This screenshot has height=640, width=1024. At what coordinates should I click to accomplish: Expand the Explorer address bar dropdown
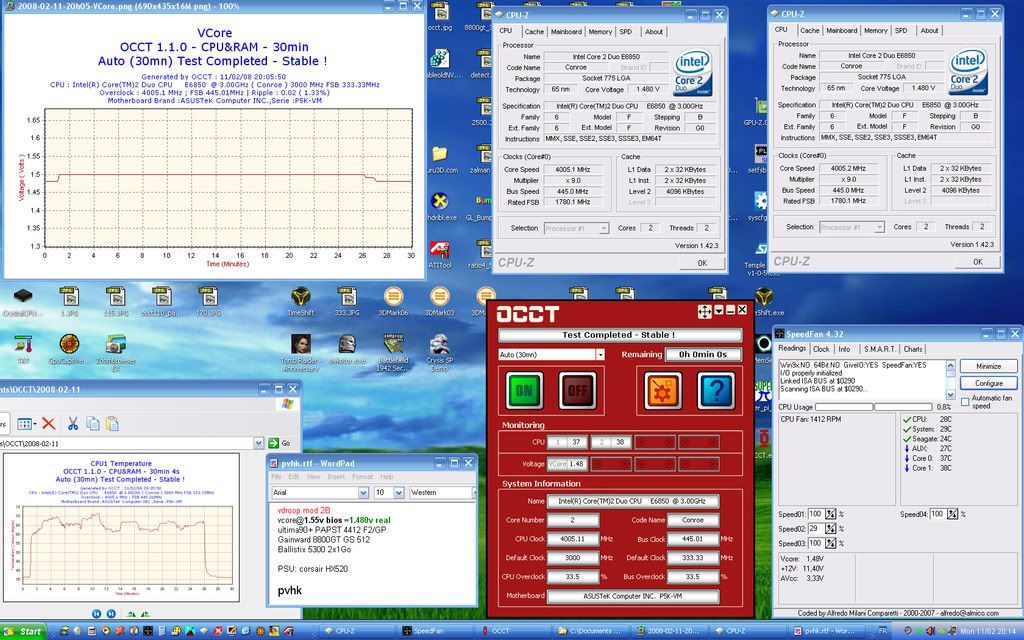click(x=258, y=442)
